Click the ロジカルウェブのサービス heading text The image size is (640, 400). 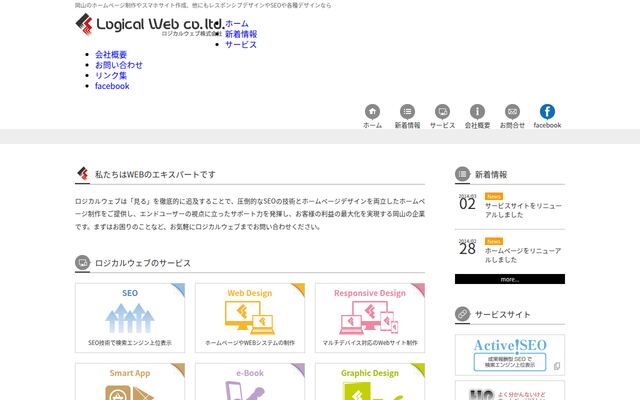pos(143,263)
